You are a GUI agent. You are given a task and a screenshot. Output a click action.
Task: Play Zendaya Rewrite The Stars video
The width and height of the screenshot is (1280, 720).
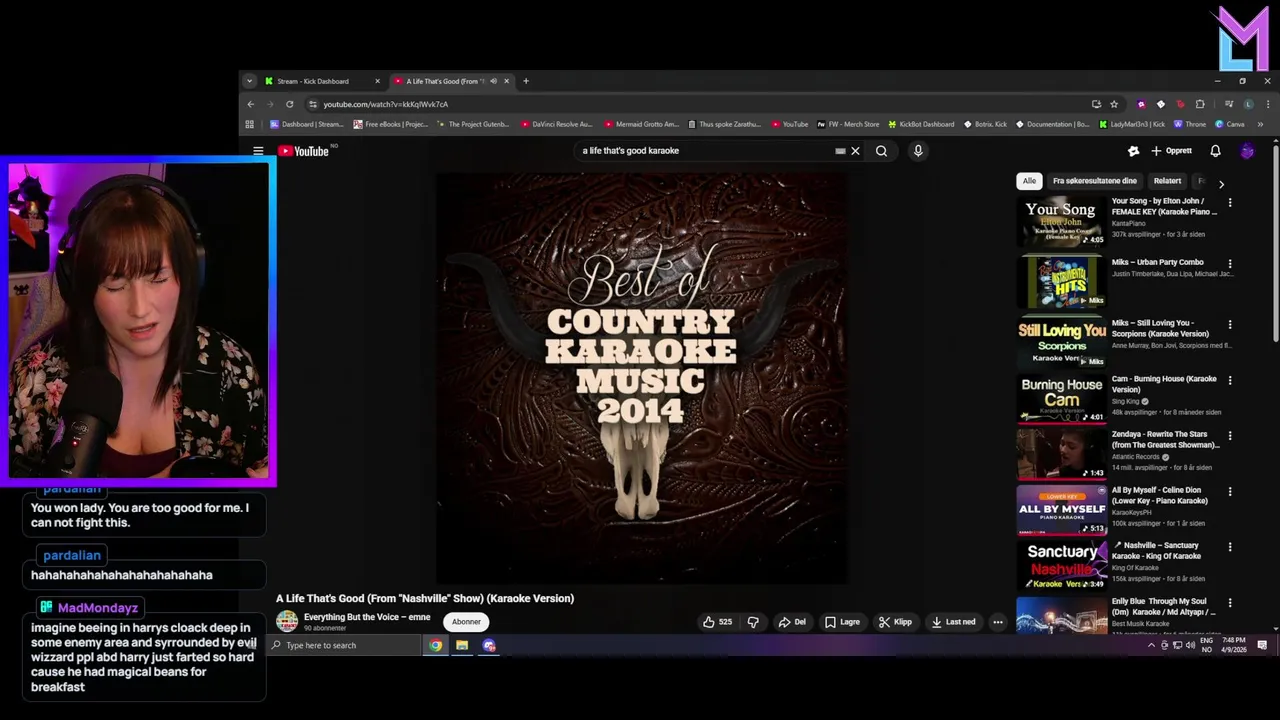pos(1061,454)
